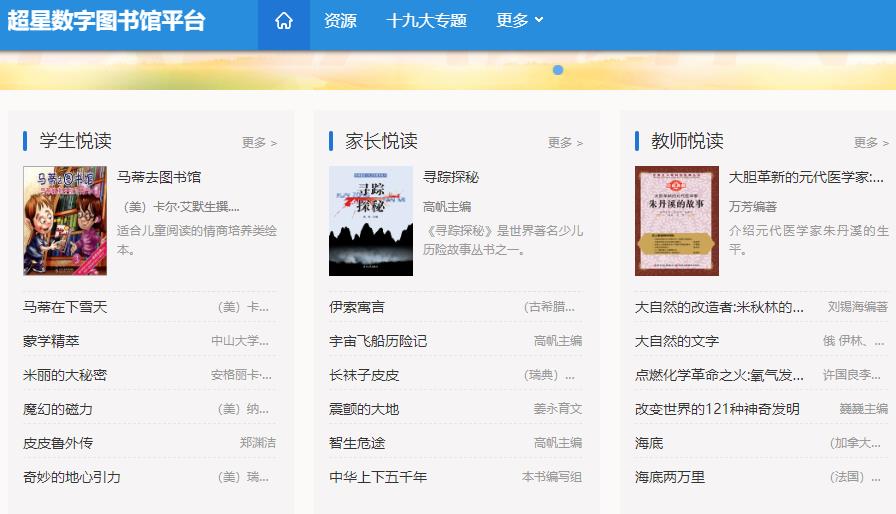Open the book 点燃化学革命之火:氧气发...

[x=719, y=375]
